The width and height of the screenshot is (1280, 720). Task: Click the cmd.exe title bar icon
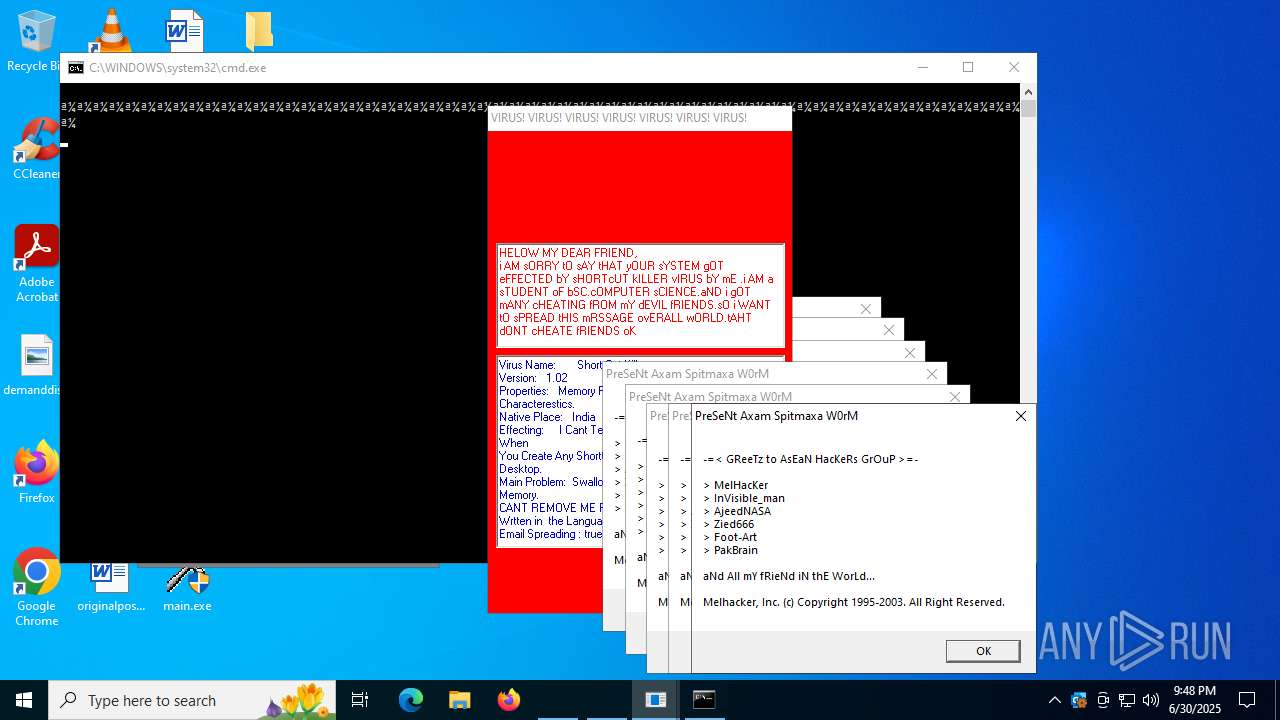pyautogui.click(x=75, y=68)
